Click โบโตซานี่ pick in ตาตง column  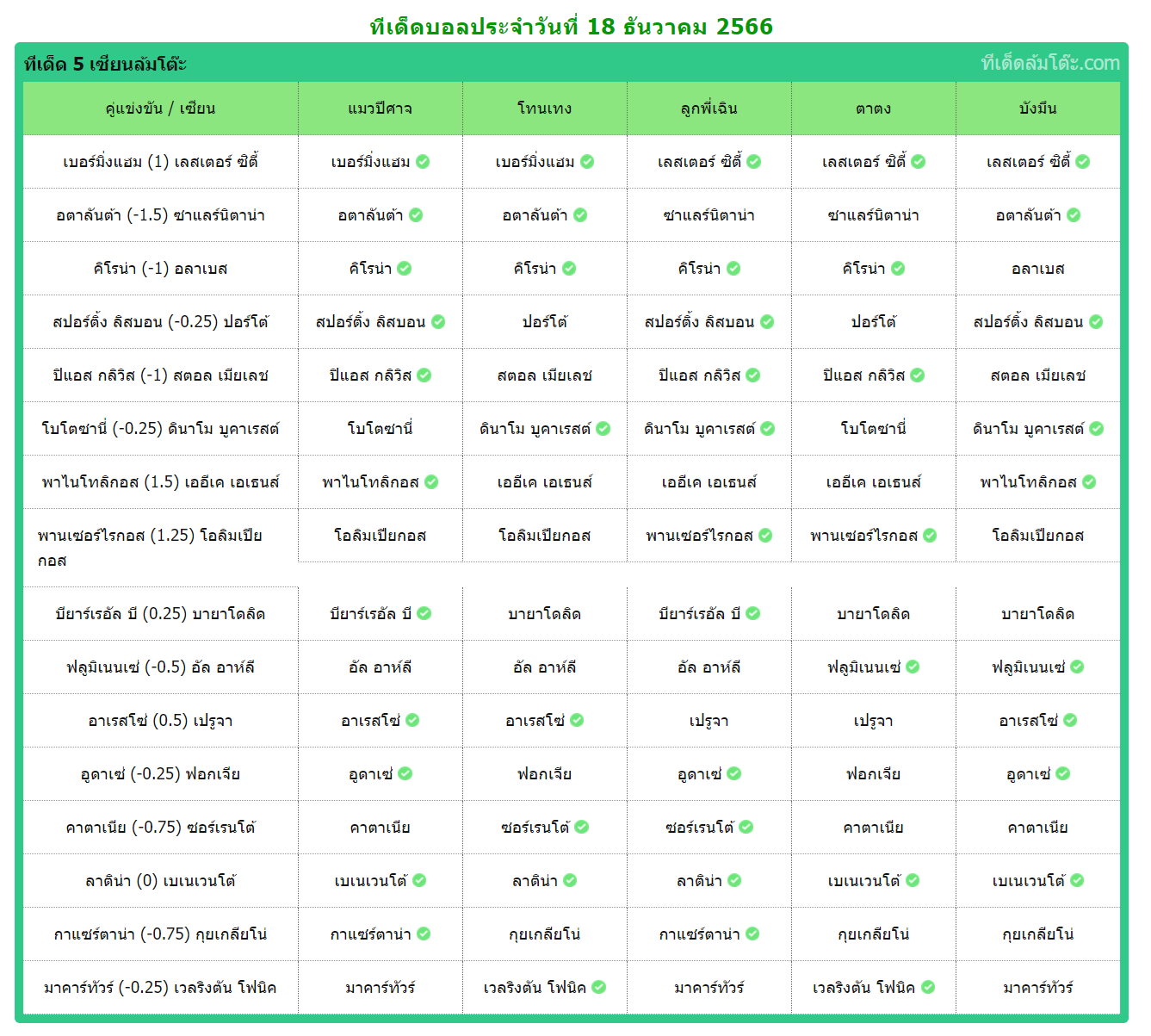pyautogui.click(x=874, y=429)
